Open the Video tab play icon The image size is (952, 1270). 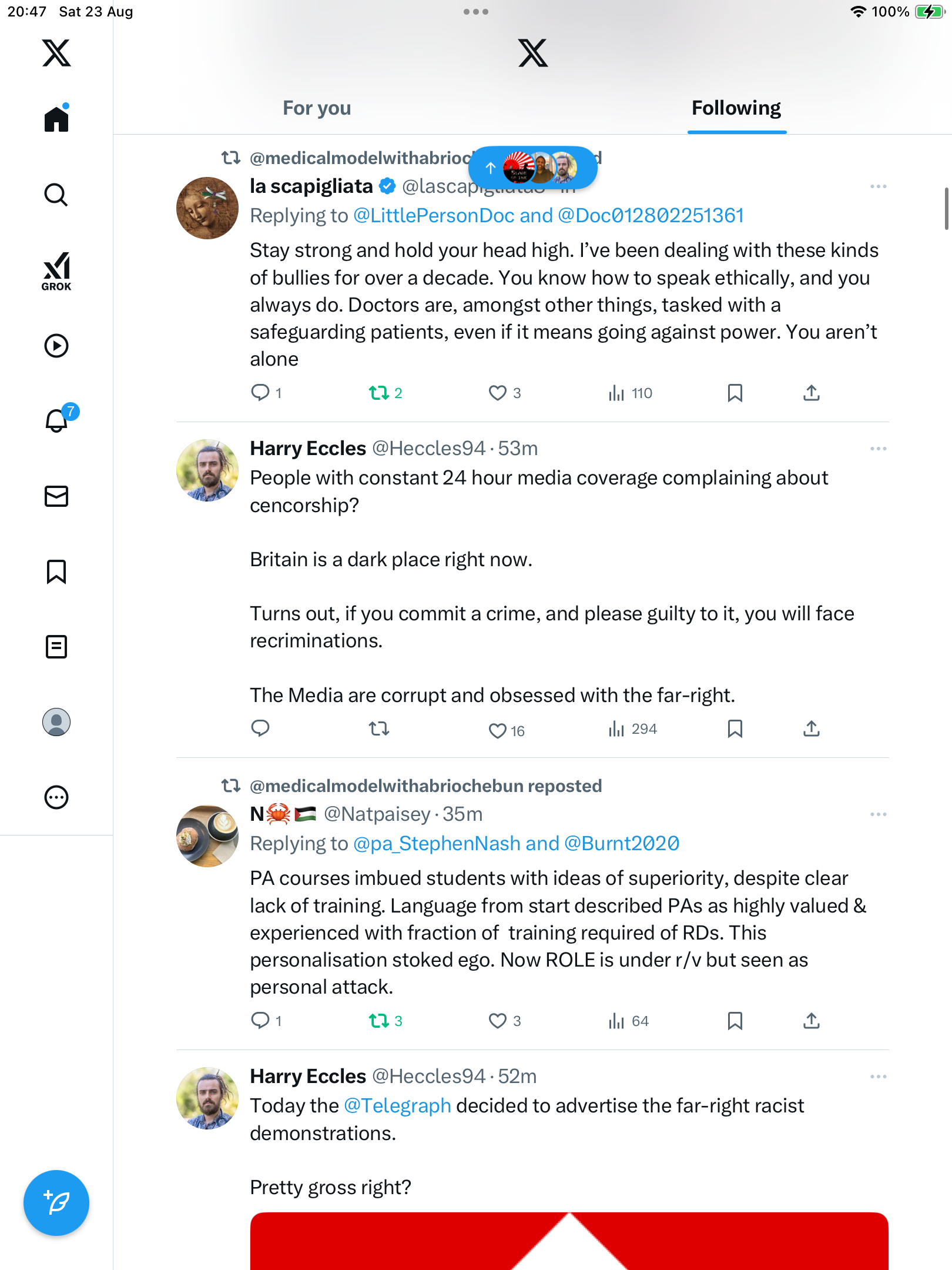(x=56, y=346)
